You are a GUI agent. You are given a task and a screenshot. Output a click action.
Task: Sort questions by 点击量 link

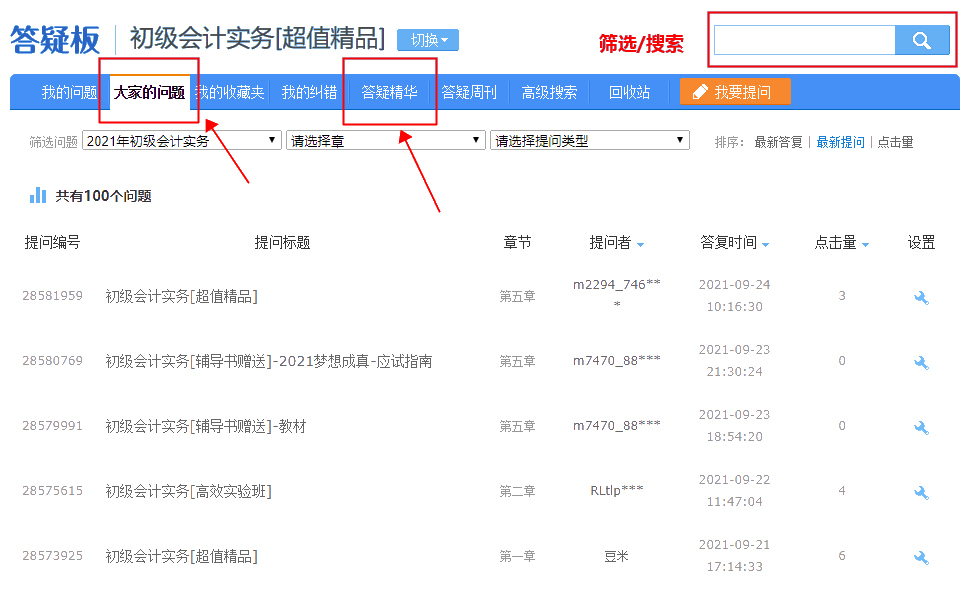pos(895,142)
